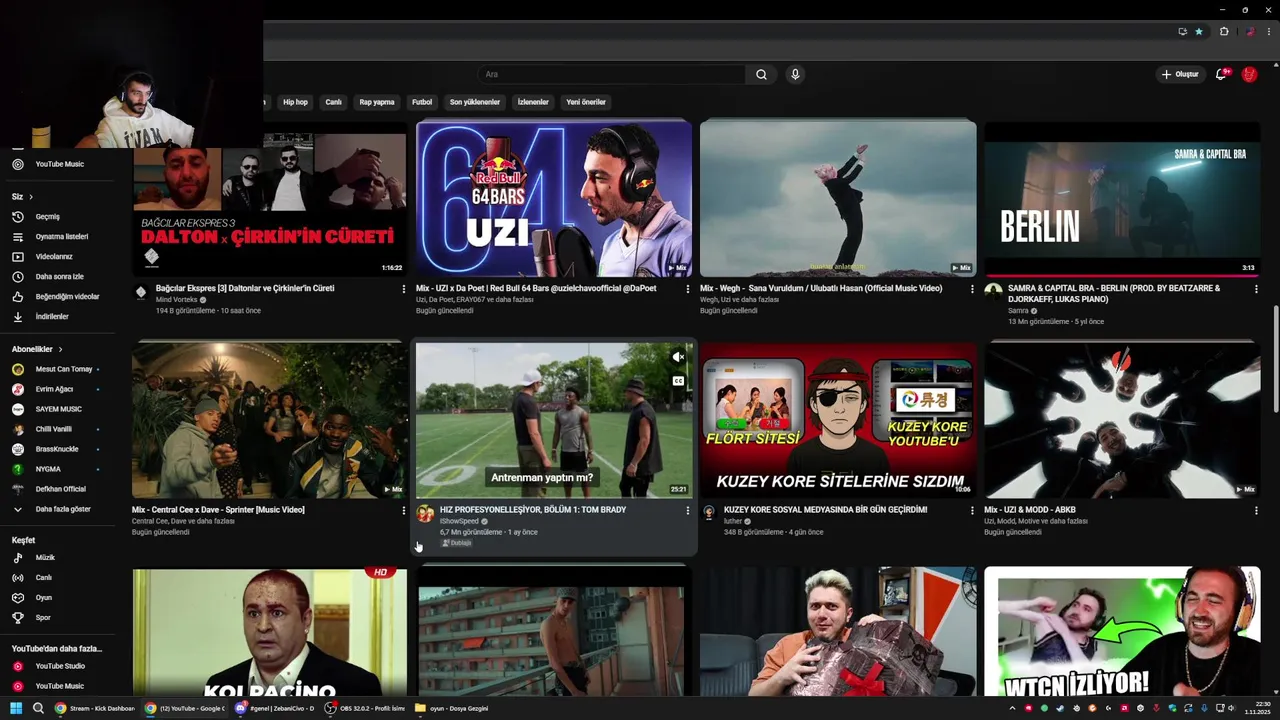1280x720 pixels.
Task: Select the Yeni öneriler filter chip
Action: [586, 102]
